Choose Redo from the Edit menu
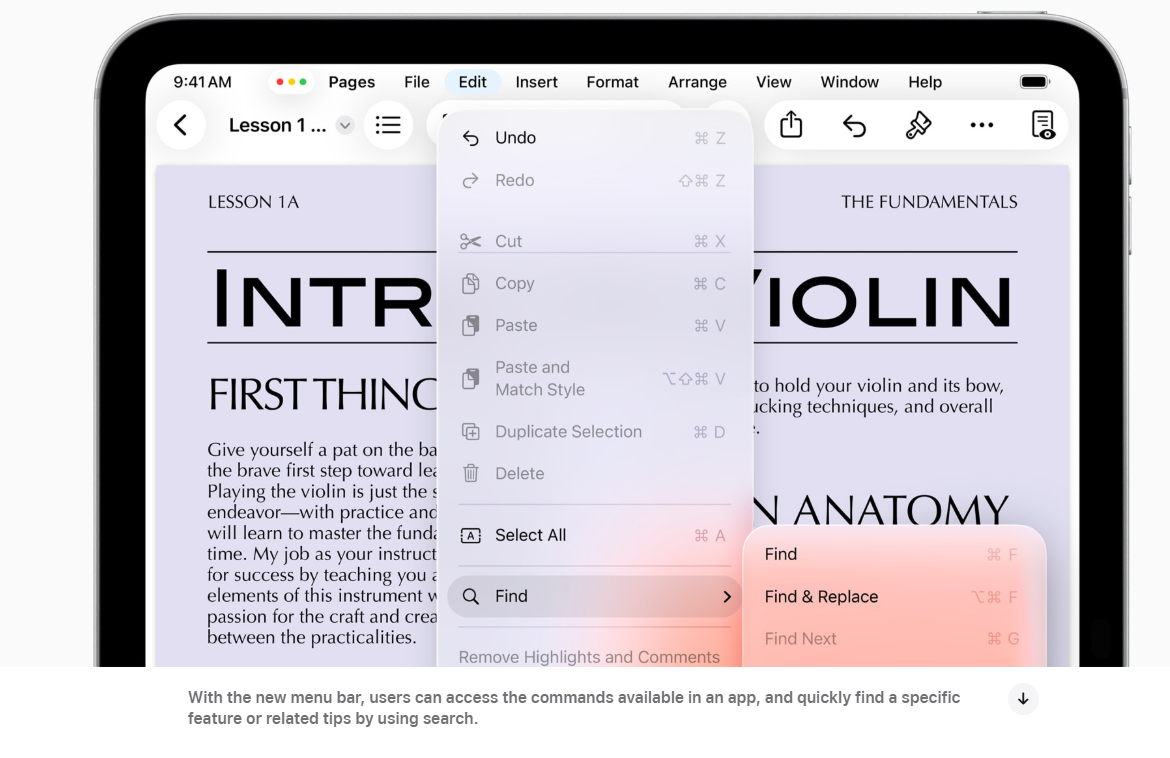The image size is (1170, 758). coord(595,181)
